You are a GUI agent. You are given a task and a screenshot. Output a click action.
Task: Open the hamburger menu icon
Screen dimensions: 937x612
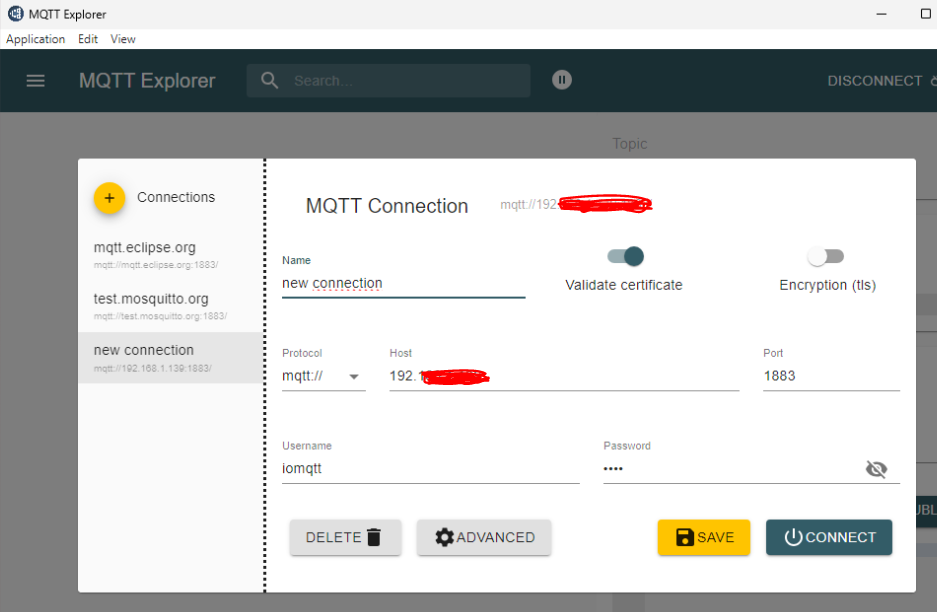[x=35, y=81]
